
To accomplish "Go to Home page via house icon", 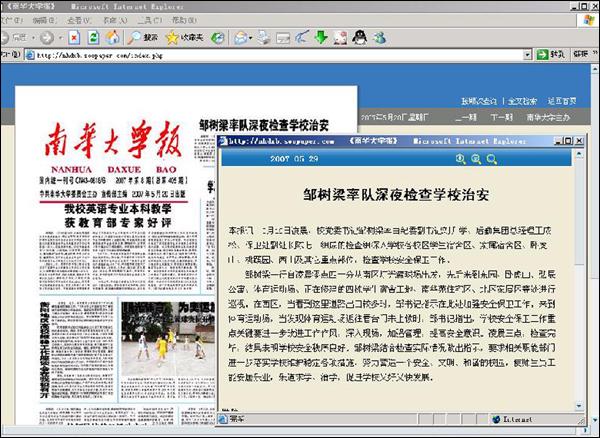I will click(x=113, y=37).
